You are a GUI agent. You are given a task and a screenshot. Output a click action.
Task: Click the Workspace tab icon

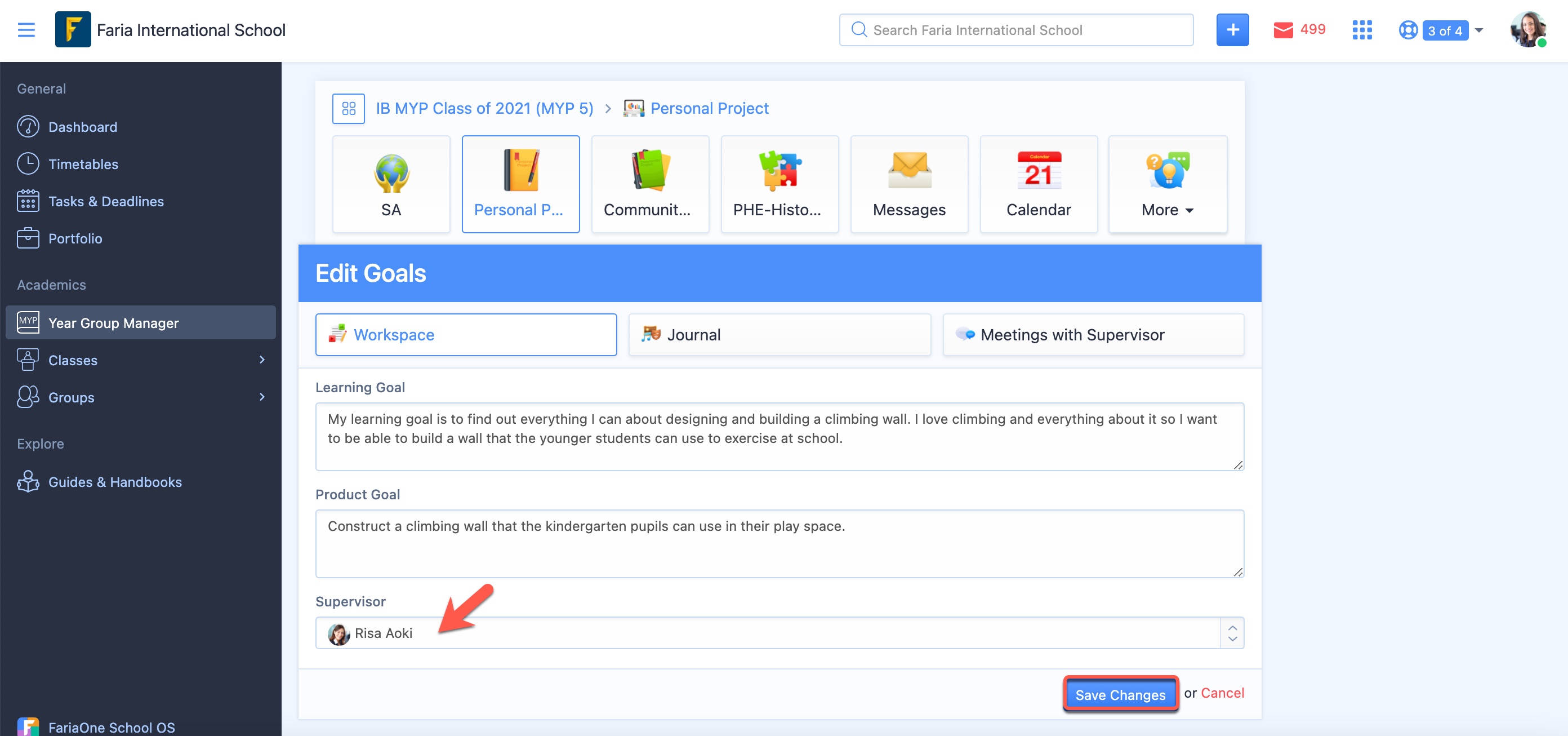tap(337, 334)
